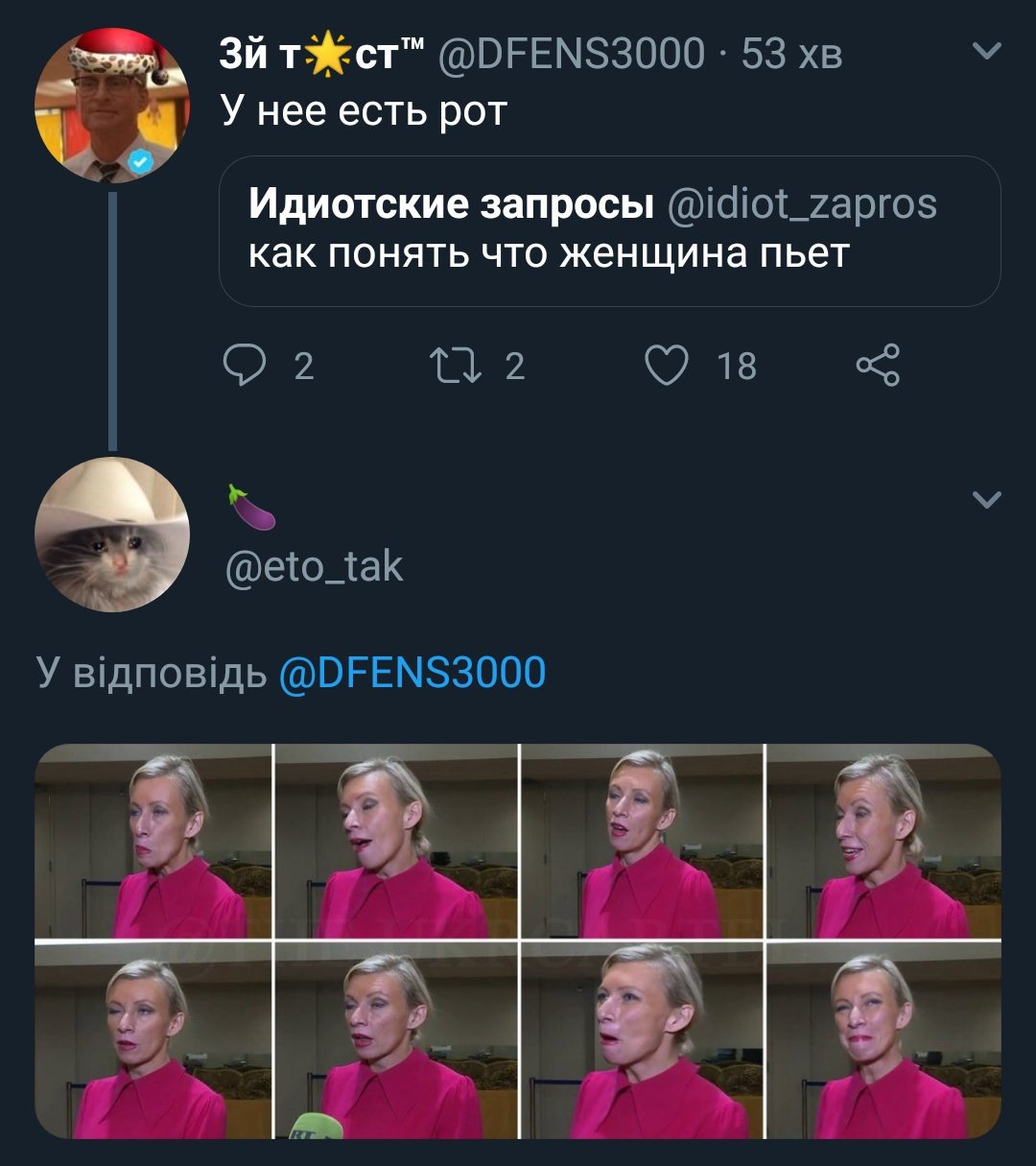Tap the @idiot_zapros handle in the quoted tweet
Screen dimensions: 1036x1166
pyautogui.click(x=801, y=203)
